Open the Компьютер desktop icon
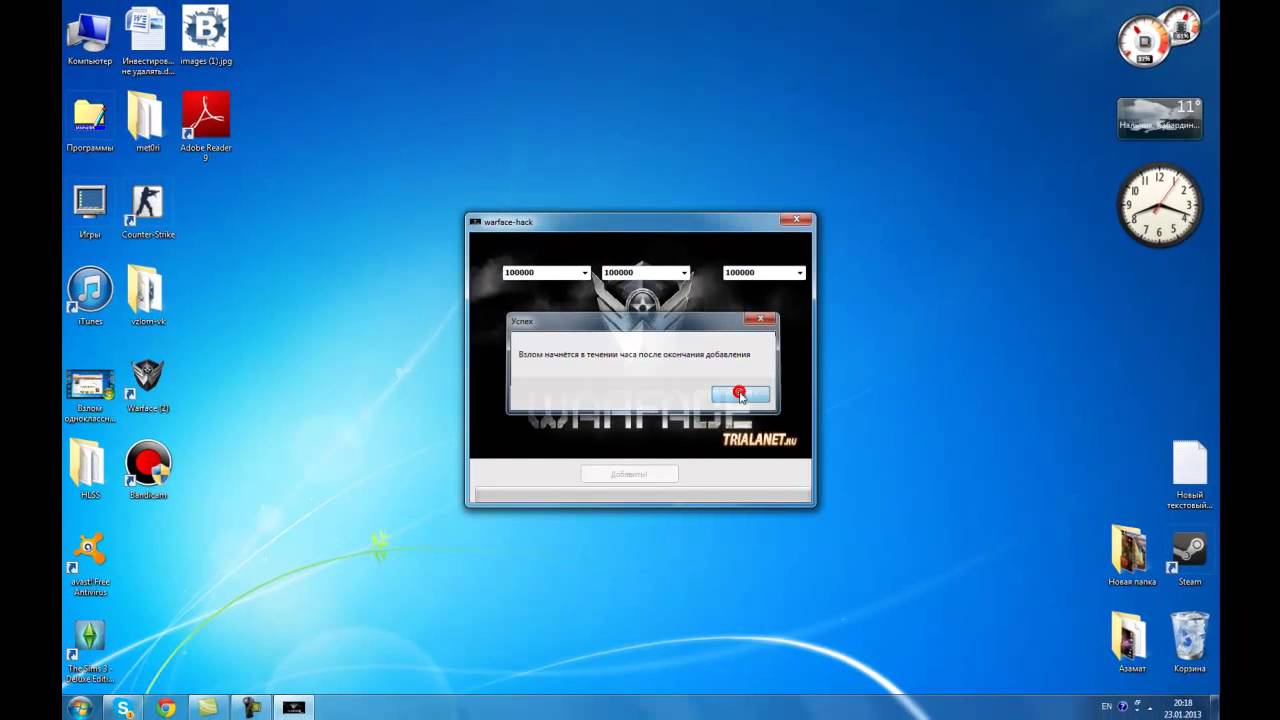This screenshot has height=720, width=1280. pos(89,37)
